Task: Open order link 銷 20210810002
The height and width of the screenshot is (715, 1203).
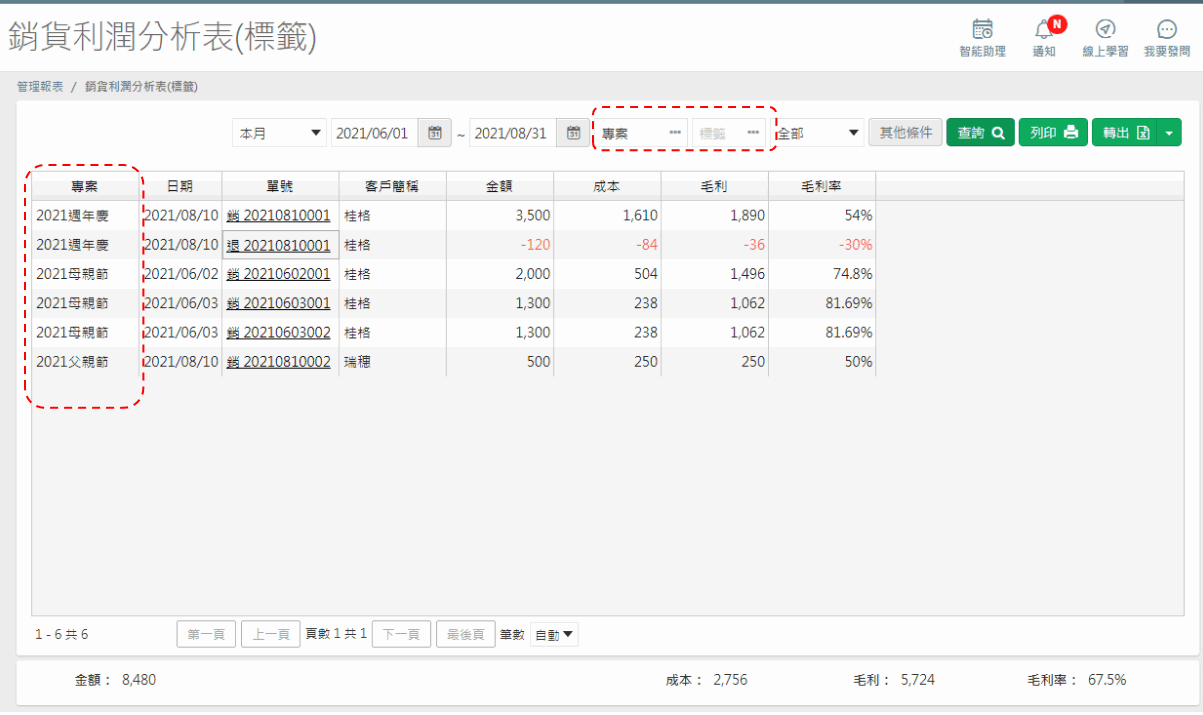Action: coord(278,362)
